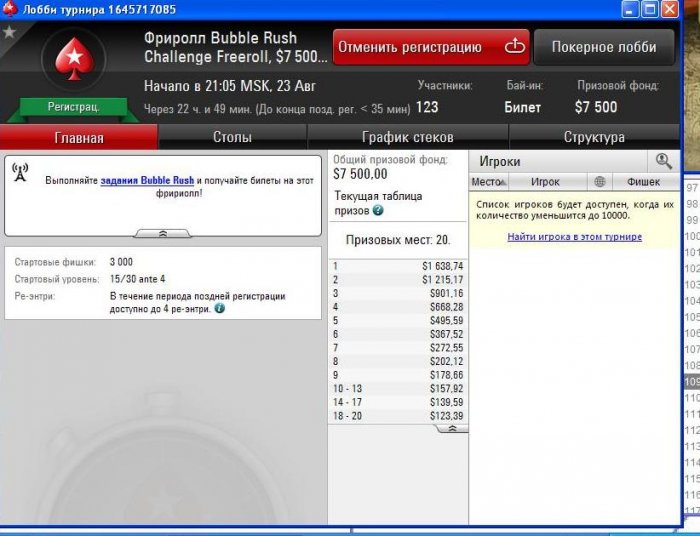
Task: Switch to the Главная tab
Action: (79, 137)
